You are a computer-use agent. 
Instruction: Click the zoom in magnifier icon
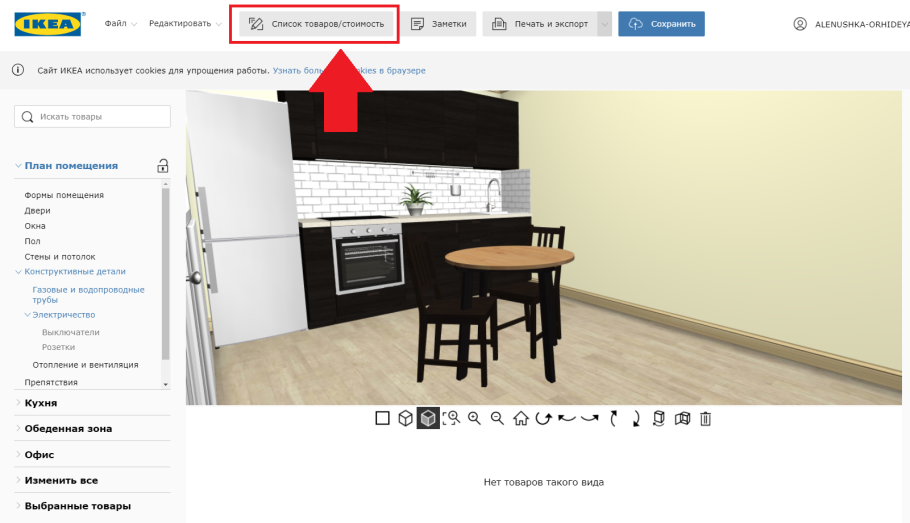(474, 419)
